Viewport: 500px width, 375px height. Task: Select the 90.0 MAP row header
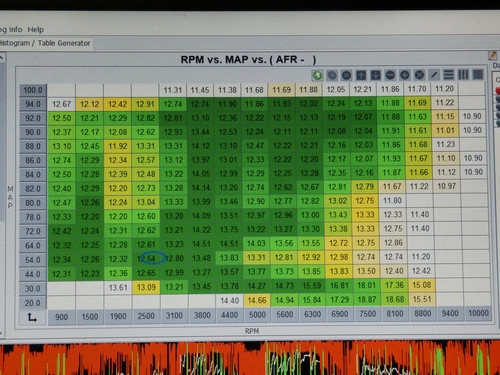click(33, 132)
